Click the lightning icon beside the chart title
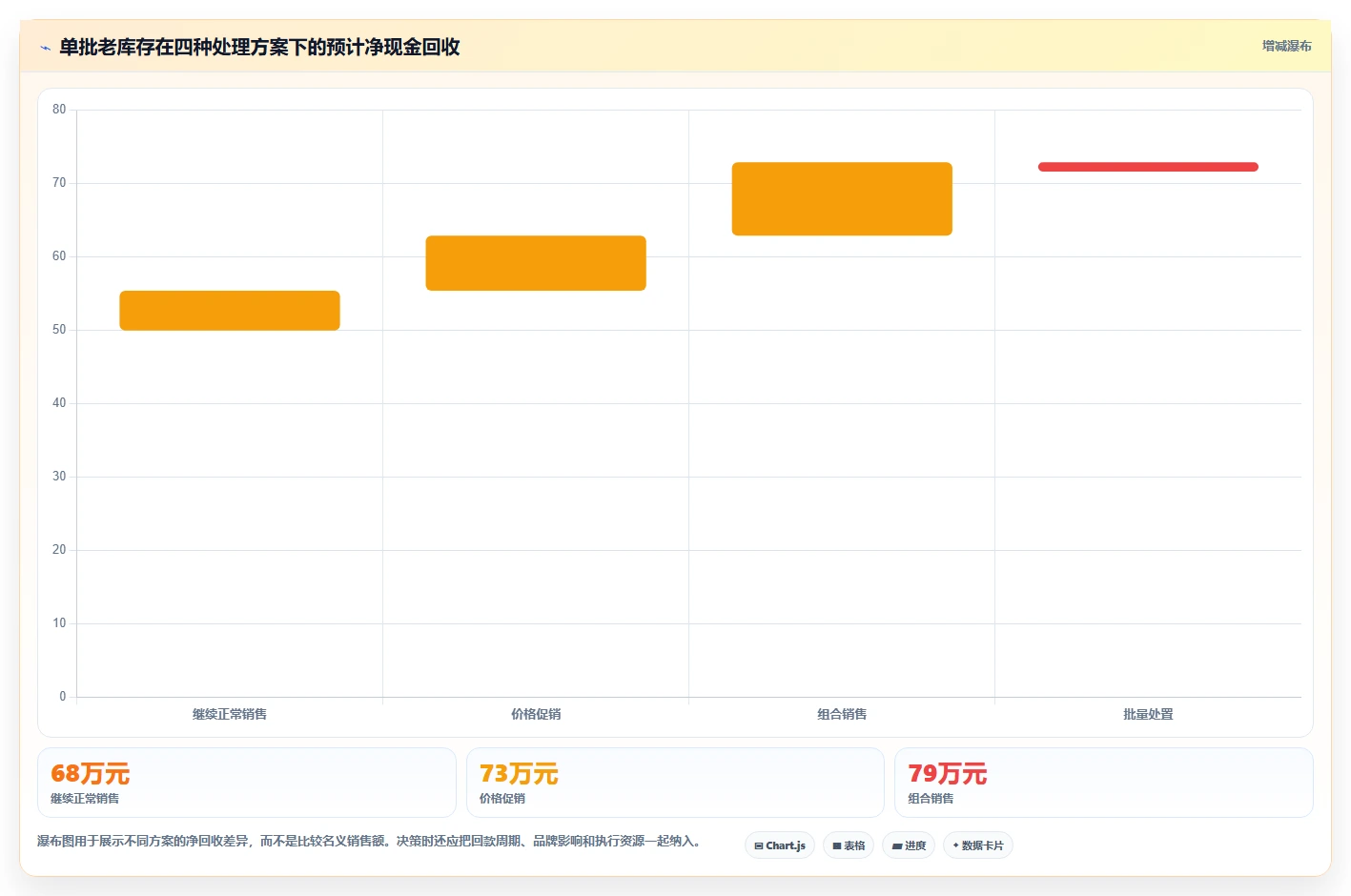This screenshot has width=1351, height=896. pyautogui.click(x=45, y=48)
